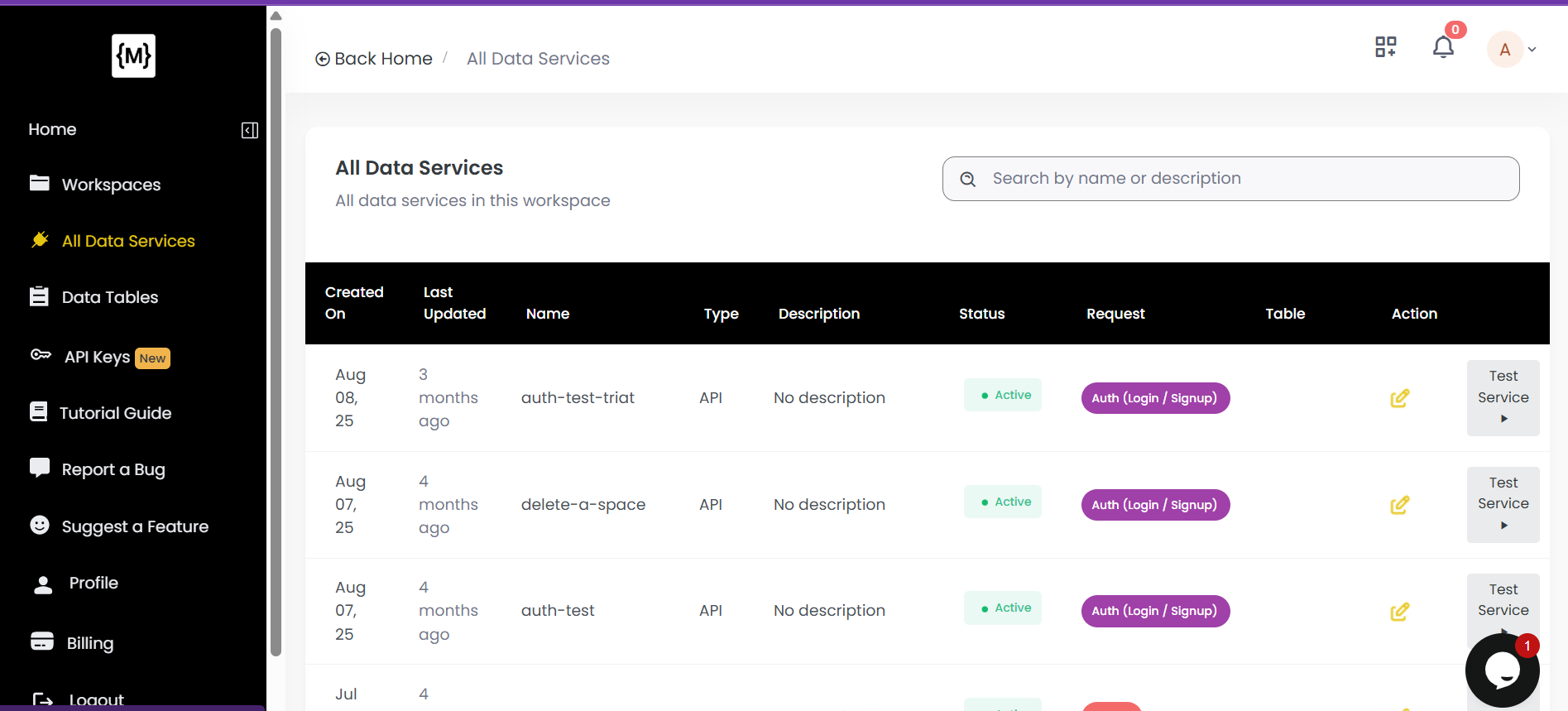Image resolution: width=1568 pixels, height=711 pixels.
Task: Click the service name auth-test-triat
Action: click(x=578, y=398)
